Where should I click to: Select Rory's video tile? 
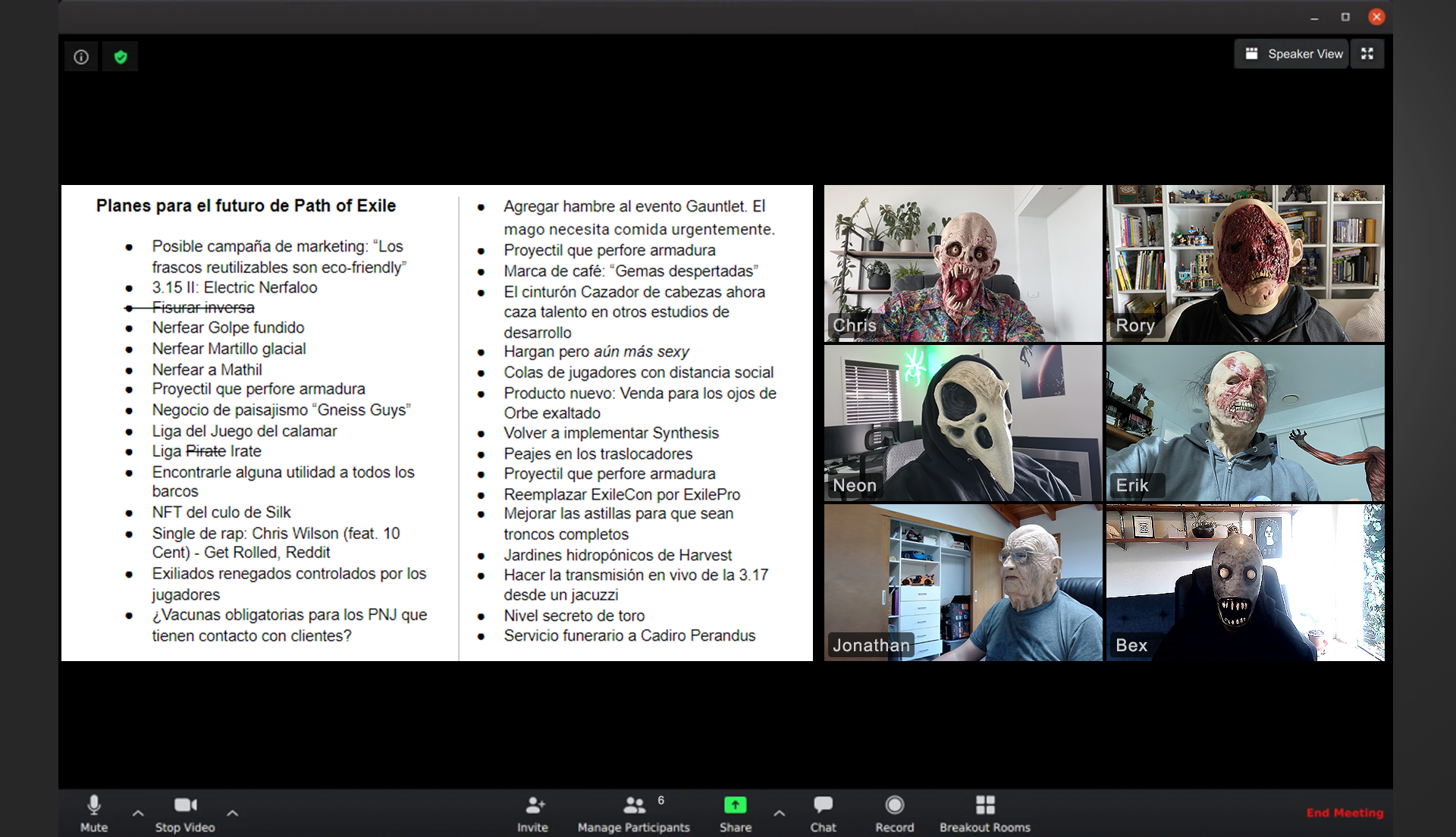(x=1245, y=264)
